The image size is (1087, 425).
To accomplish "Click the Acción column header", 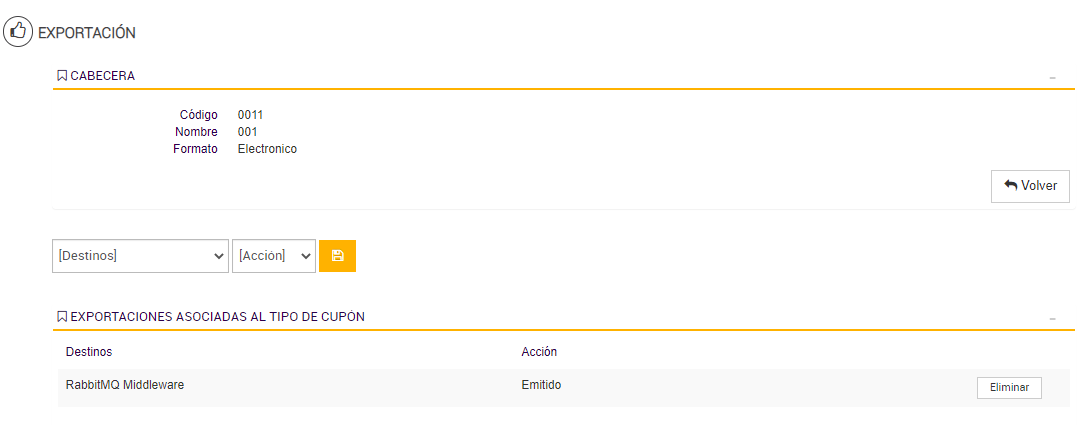I will coord(539,352).
